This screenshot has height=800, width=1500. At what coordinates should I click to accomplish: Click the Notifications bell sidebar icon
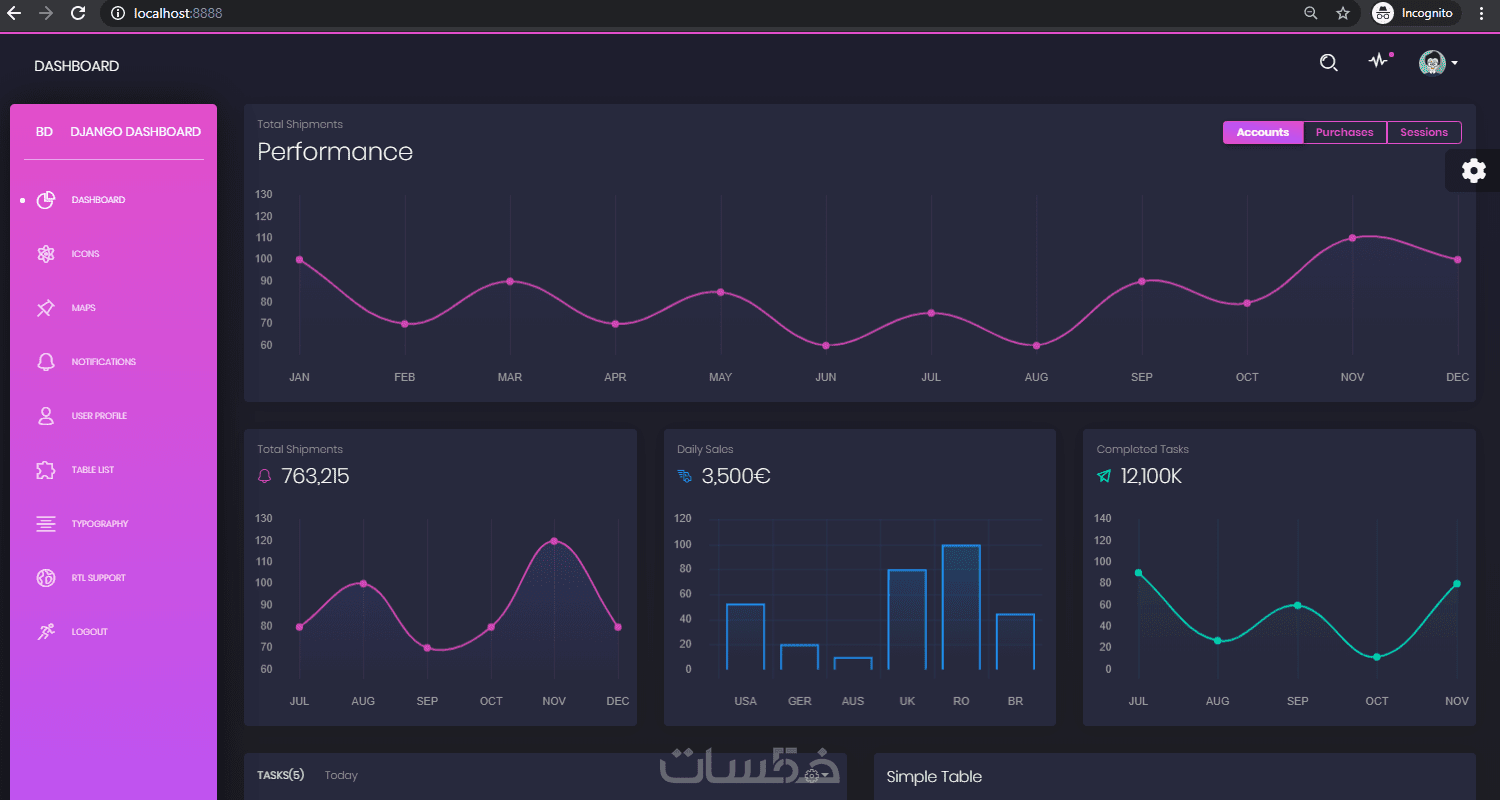click(46, 362)
